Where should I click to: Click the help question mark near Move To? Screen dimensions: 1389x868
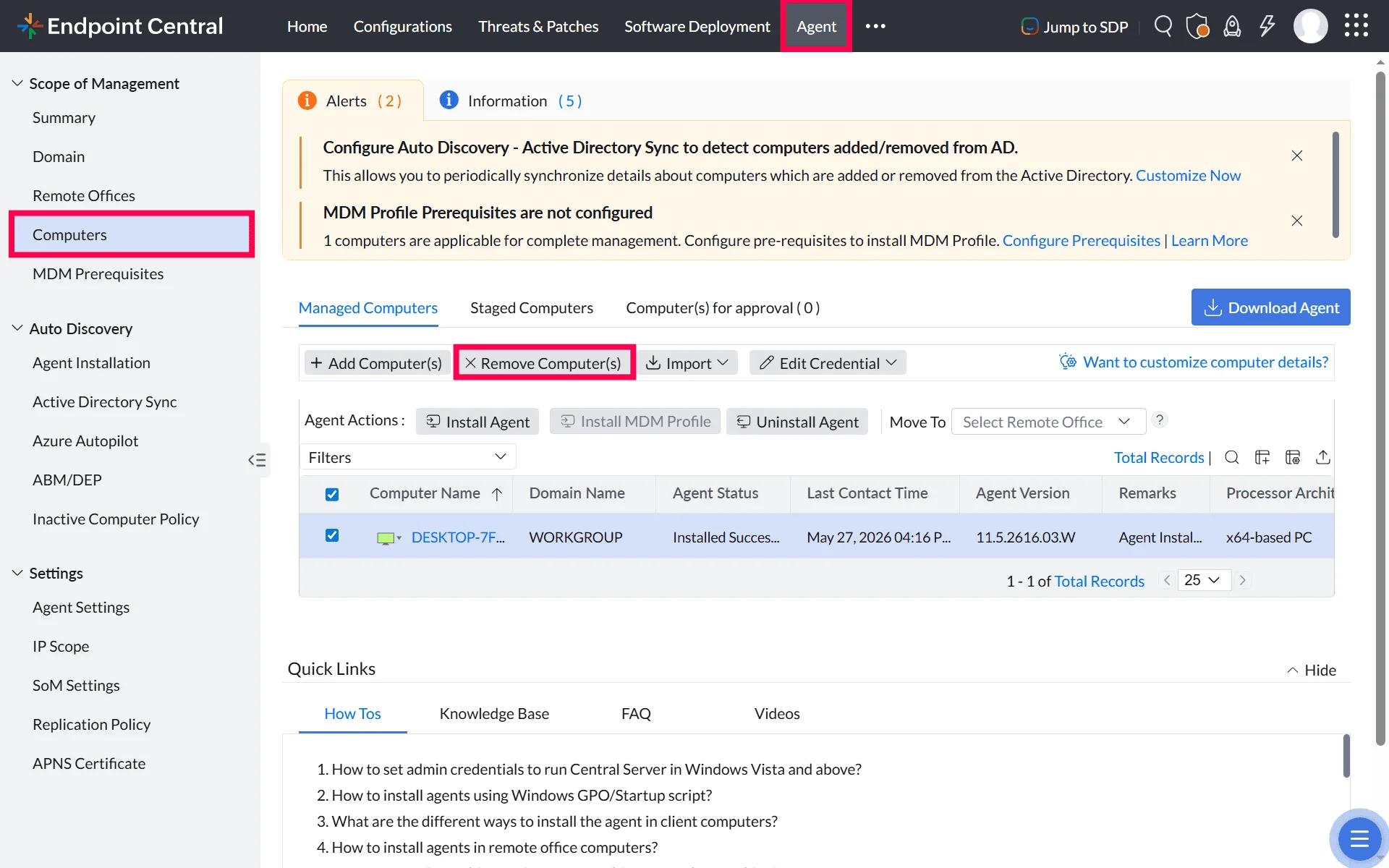(1160, 420)
